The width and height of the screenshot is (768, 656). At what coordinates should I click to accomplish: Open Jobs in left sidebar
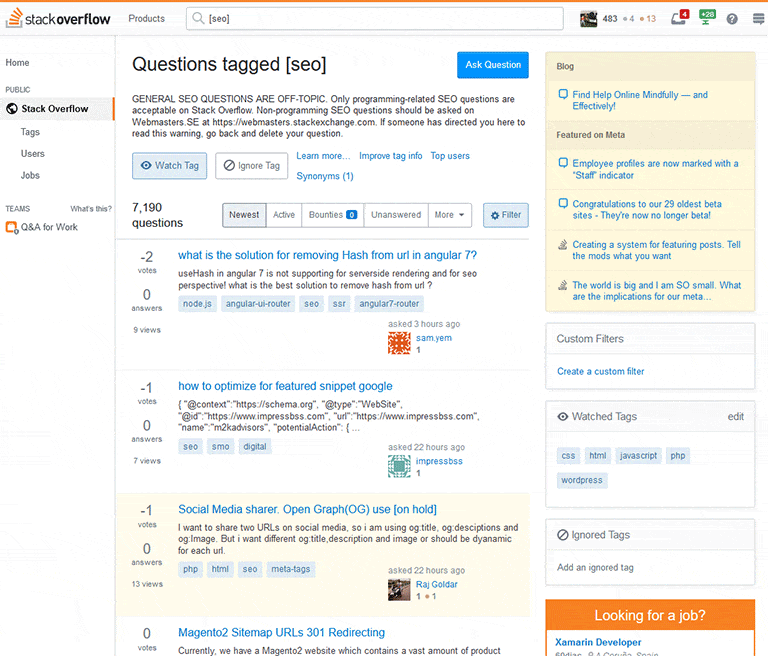point(30,175)
